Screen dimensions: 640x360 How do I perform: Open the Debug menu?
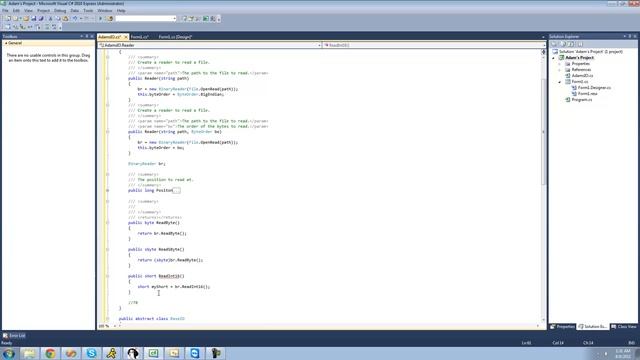click(x=60, y=11)
